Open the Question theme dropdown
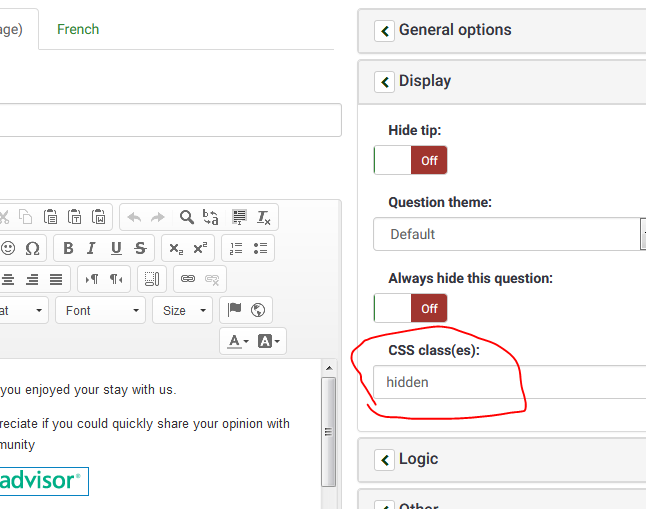 tap(510, 234)
